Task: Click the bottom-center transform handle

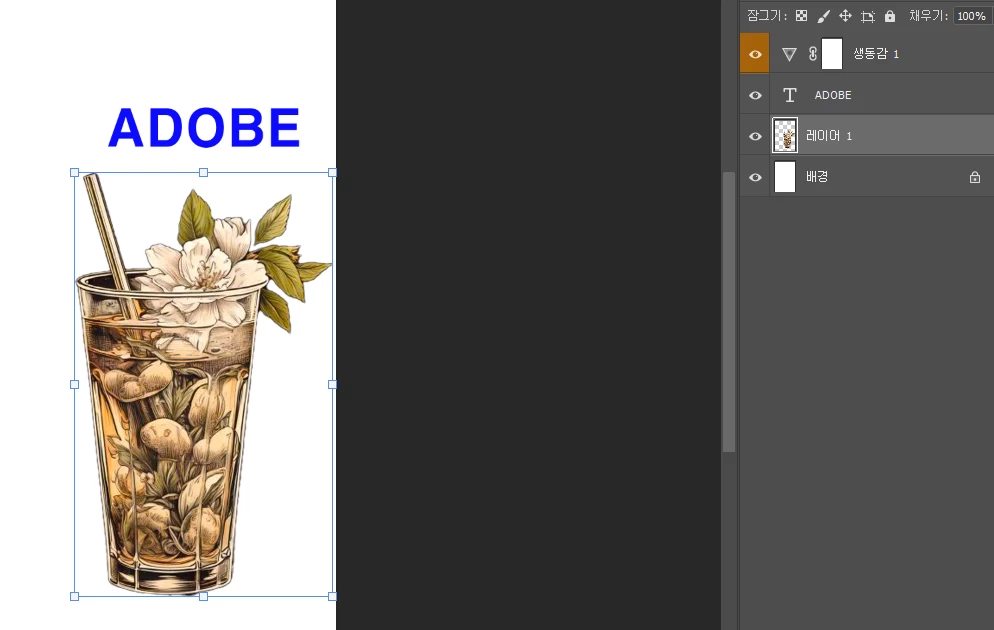Action: pyautogui.click(x=203, y=596)
